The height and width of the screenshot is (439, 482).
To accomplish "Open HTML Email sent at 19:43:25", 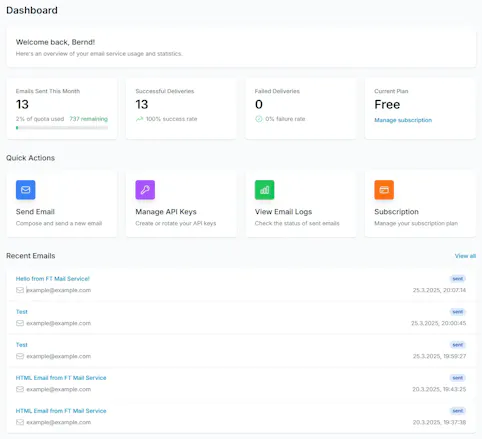I will coord(61,378).
